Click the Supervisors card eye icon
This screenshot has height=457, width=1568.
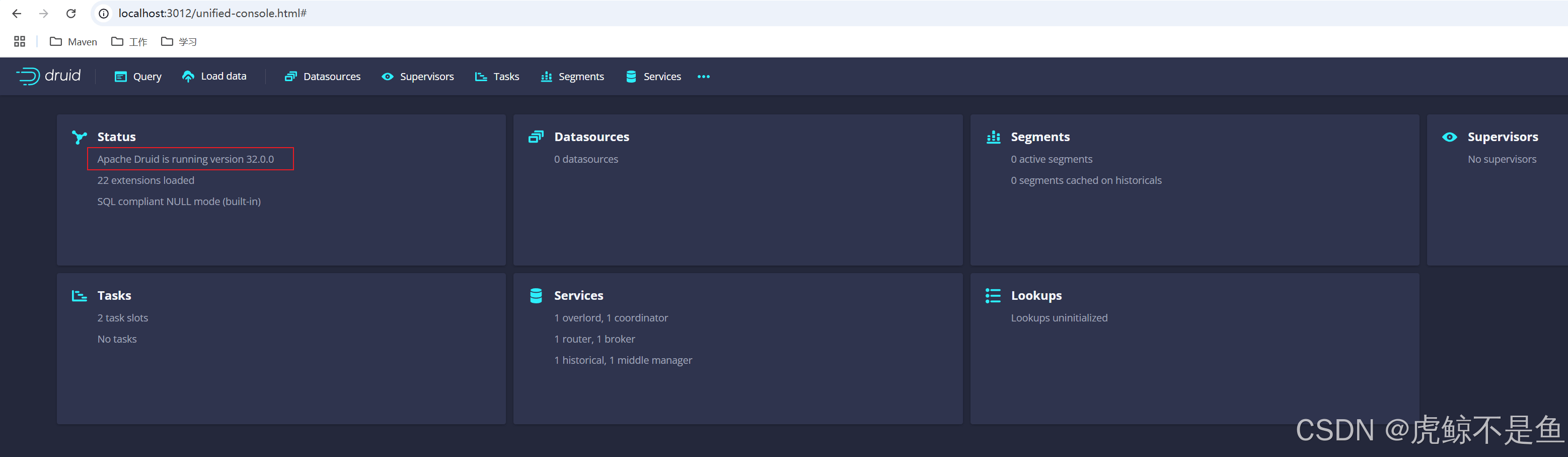(x=1450, y=137)
